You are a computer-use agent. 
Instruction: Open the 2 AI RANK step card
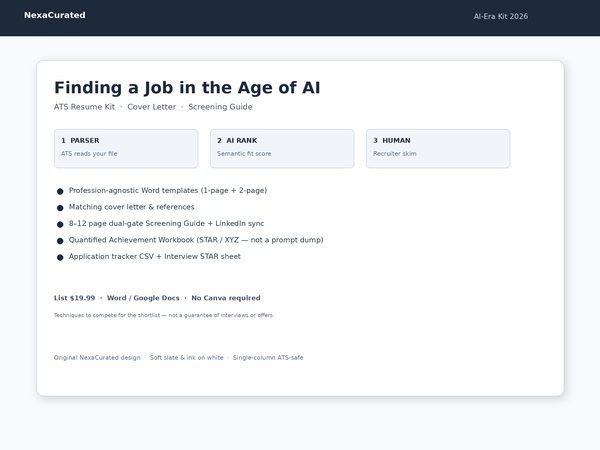282,148
